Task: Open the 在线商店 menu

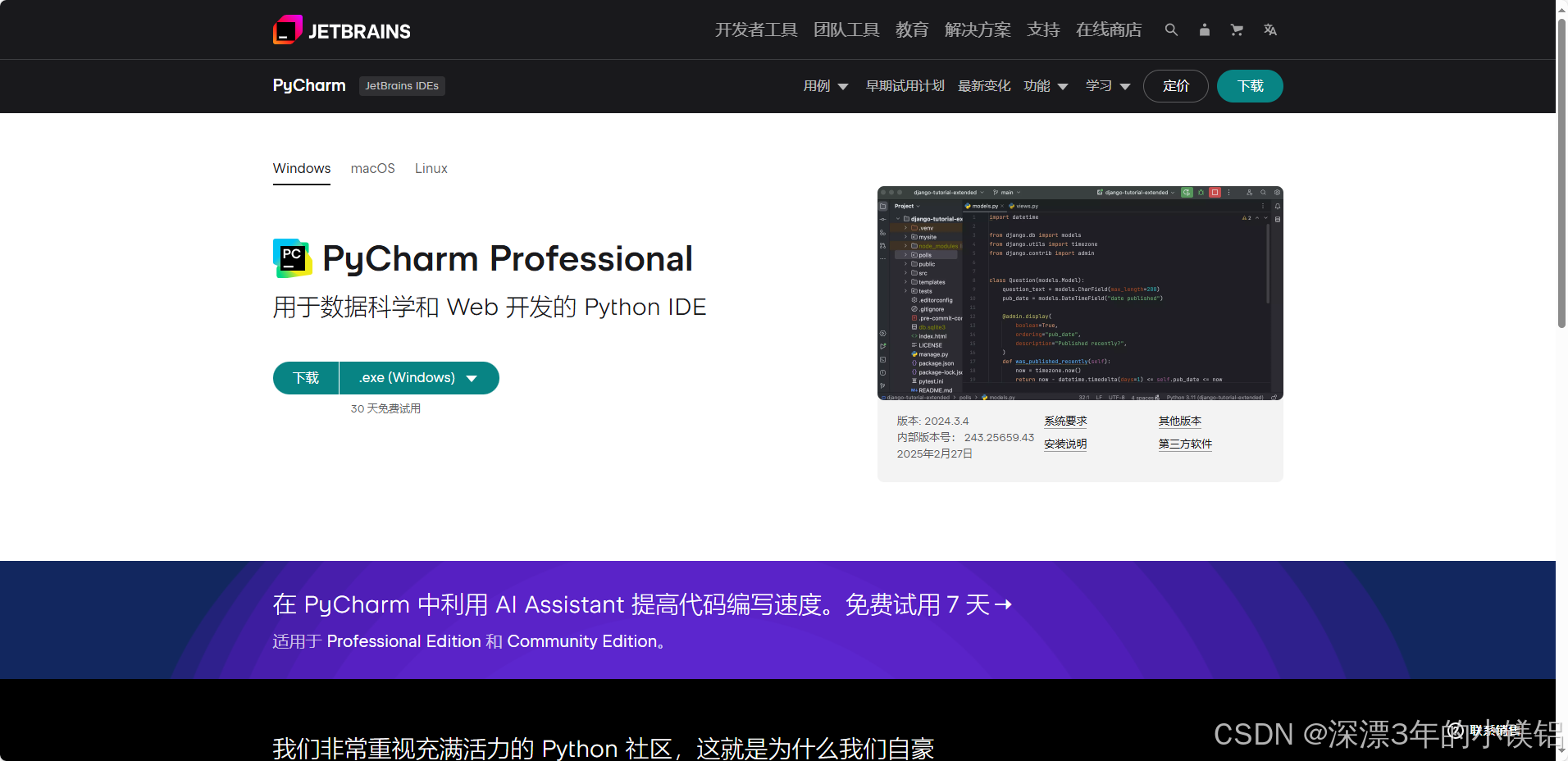Action: 1109,30
